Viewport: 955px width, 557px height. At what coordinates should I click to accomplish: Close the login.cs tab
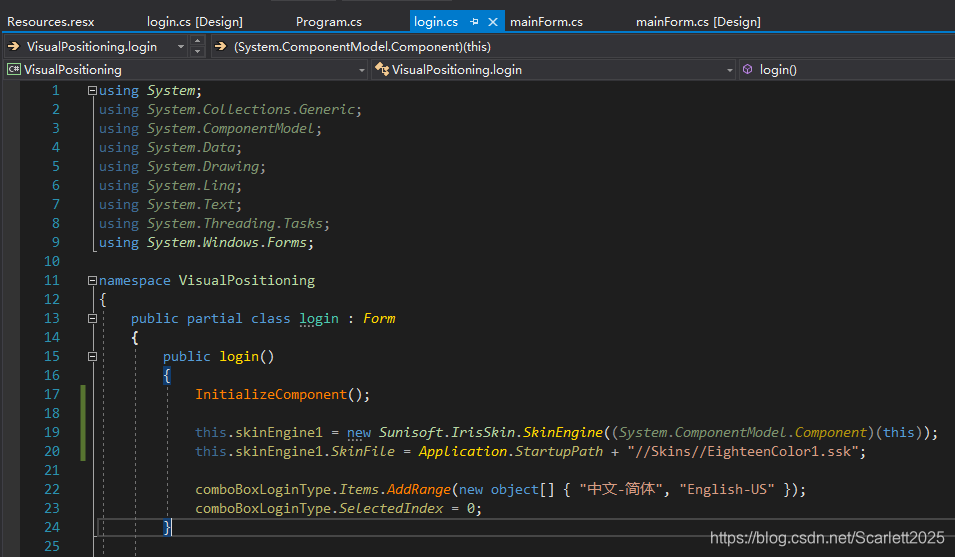coord(493,22)
